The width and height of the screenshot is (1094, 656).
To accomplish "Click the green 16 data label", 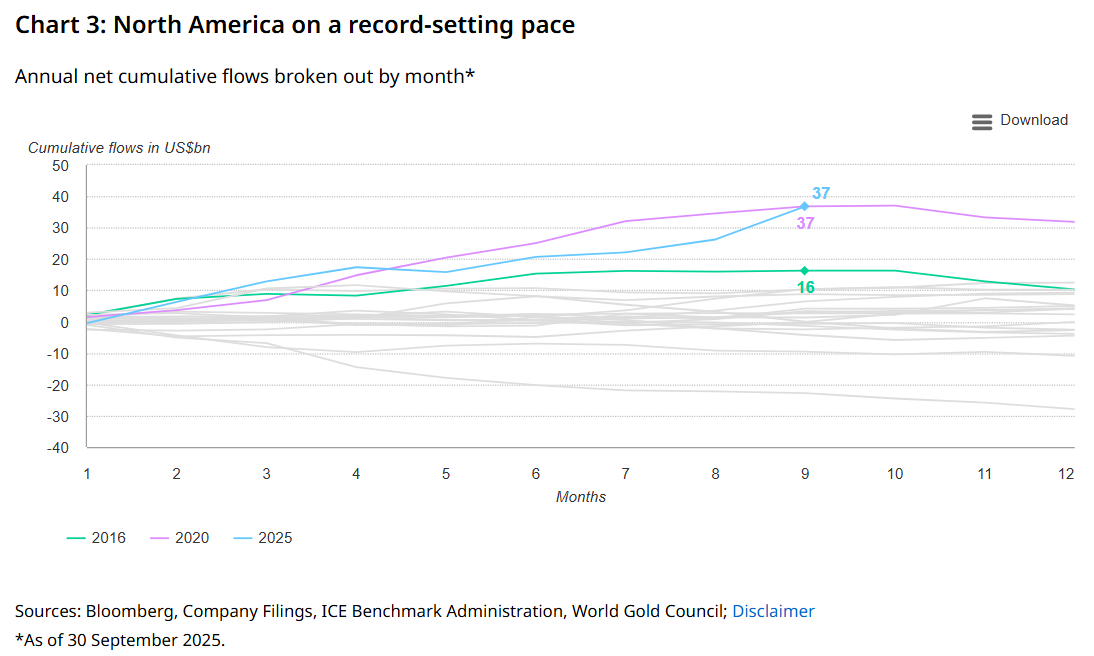I will point(805,288).
